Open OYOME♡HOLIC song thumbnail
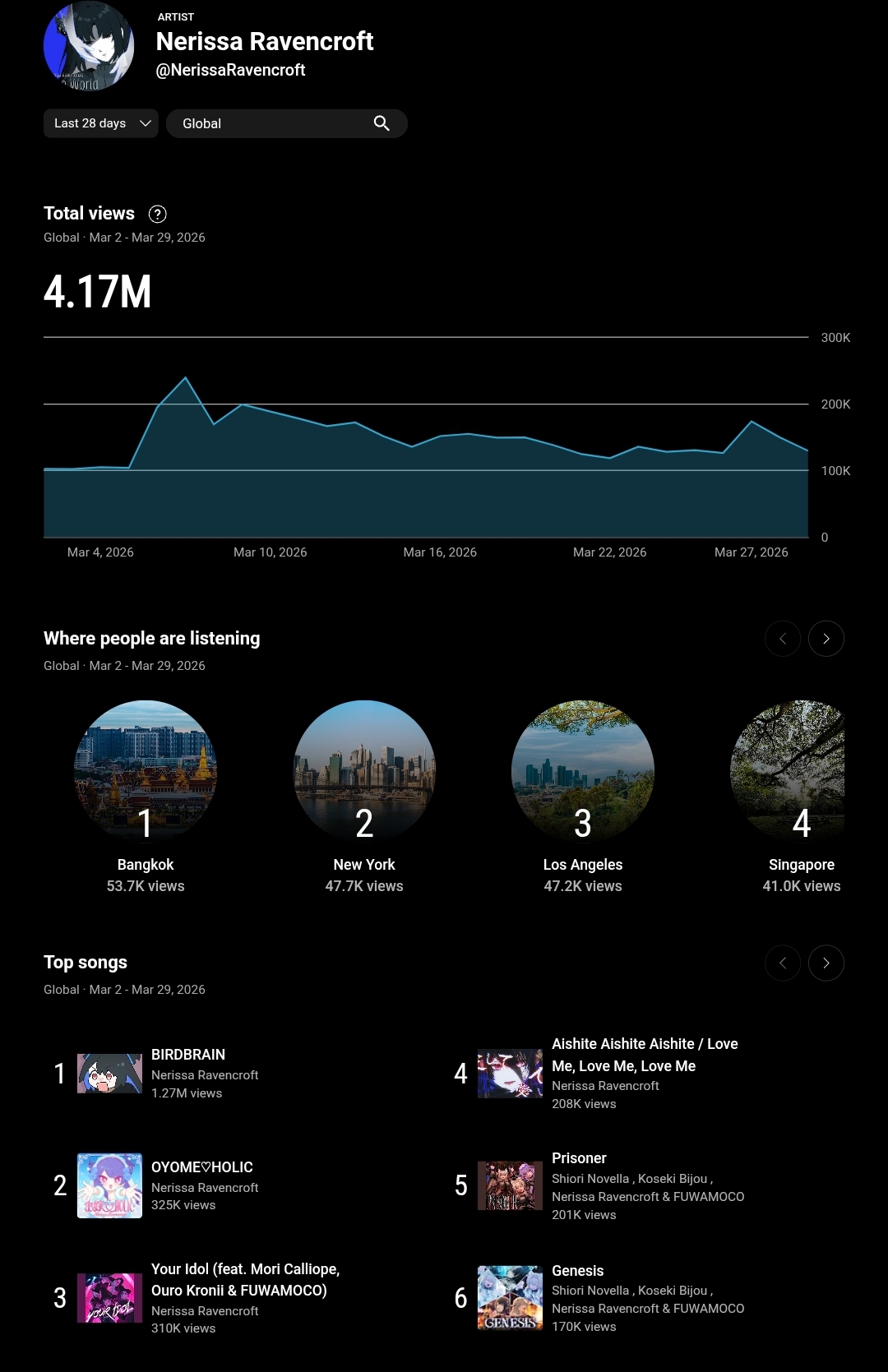Viewport: 888px width, 1372px height. [x=109, y=1185]
